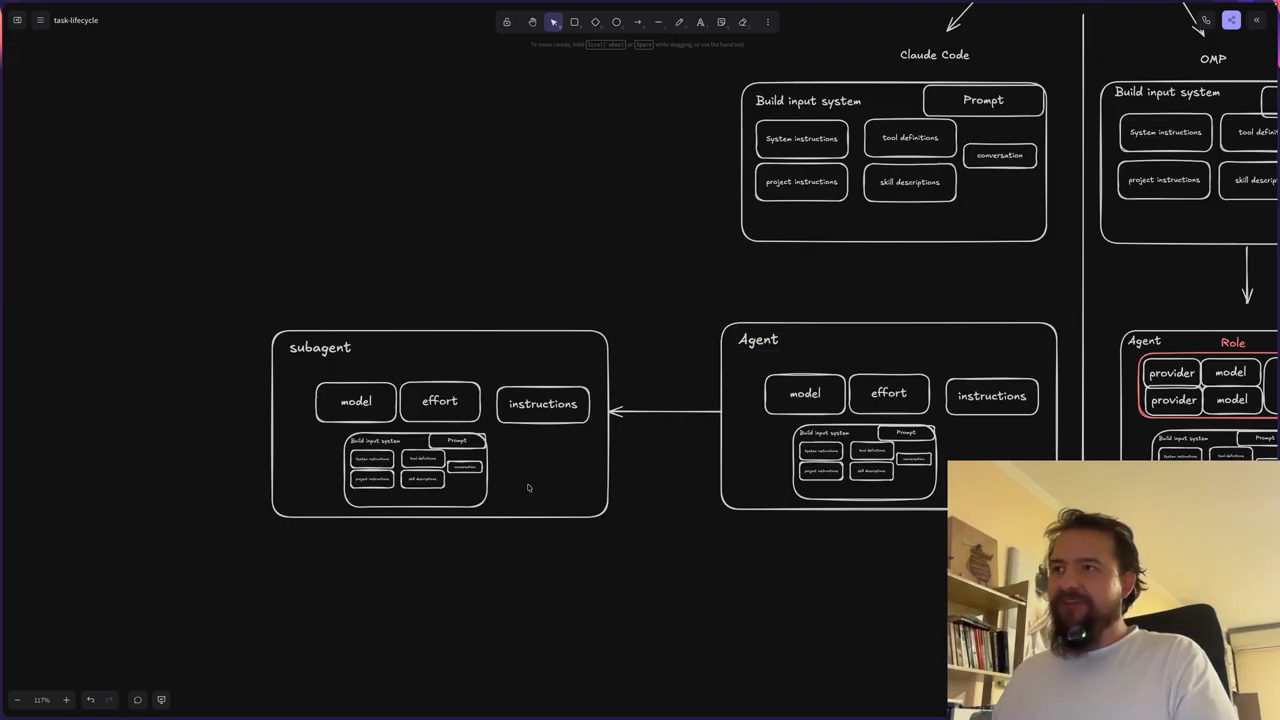The height and width of the screenshot is (720, 1280).
Task: Select the Text tool
Action: pyautogui.click(x=700, y=22)
